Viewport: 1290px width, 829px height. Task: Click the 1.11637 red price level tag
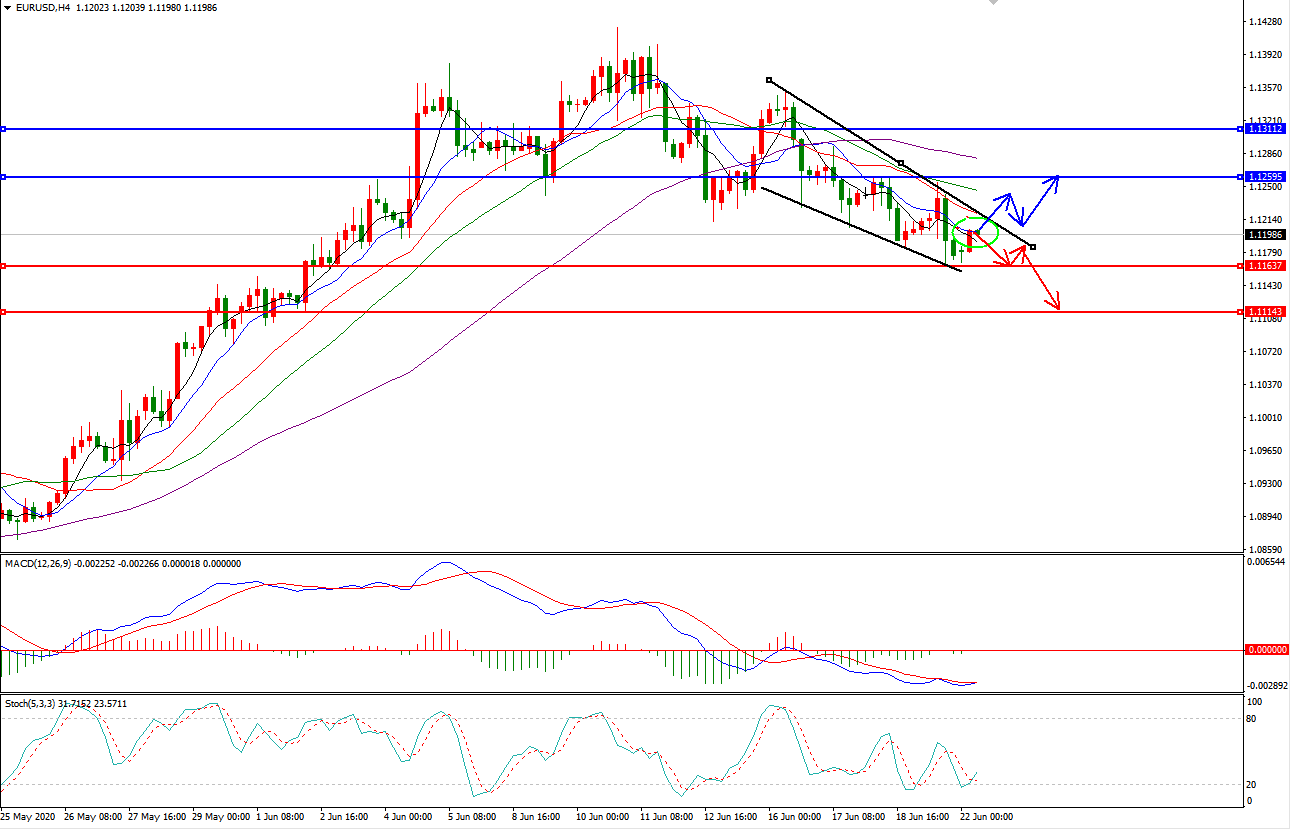click(1265, 266)
